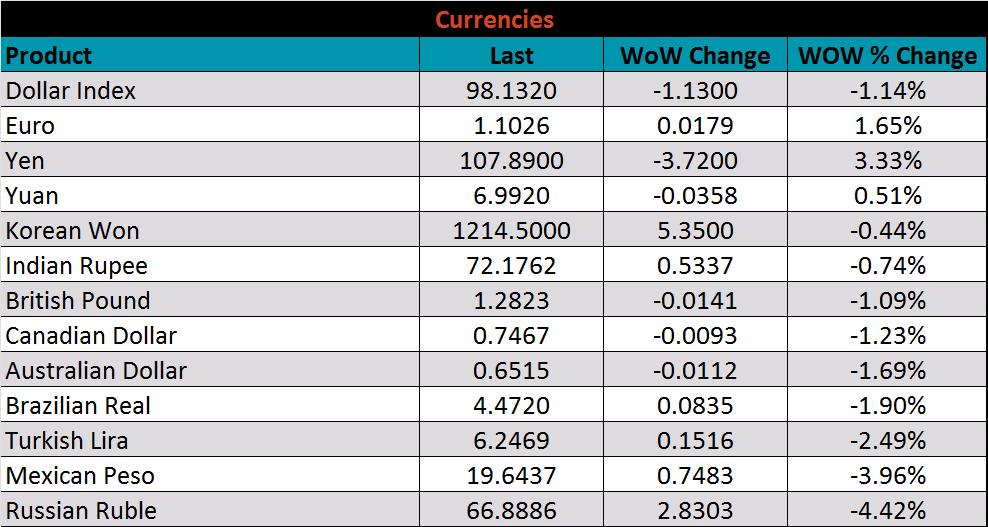Click the Dollar Index last value 98.1320
The height and width of the screenshot is (527, 988).
[x=511, y=91]
